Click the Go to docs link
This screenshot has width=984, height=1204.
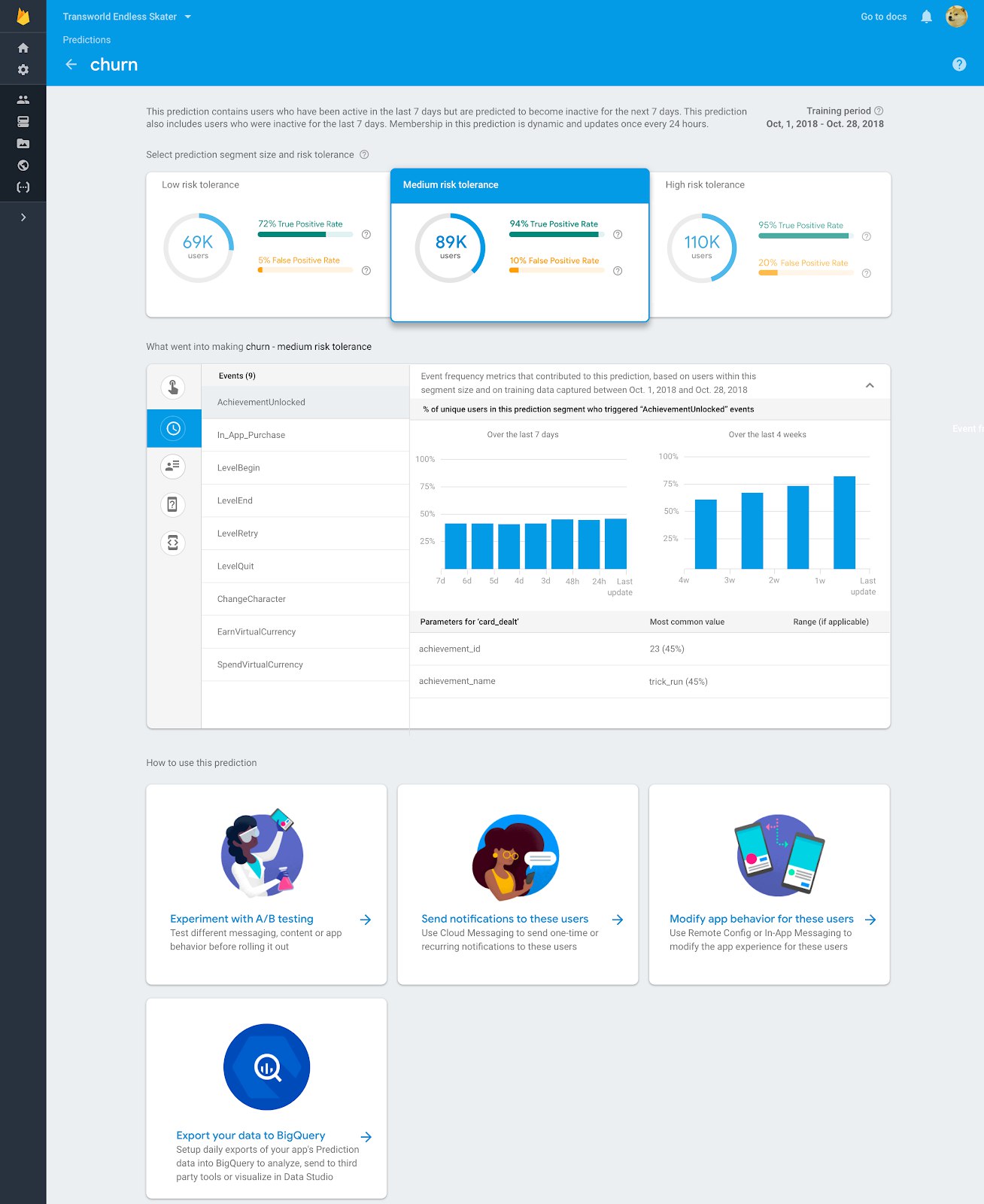click(x=883, y=17)
